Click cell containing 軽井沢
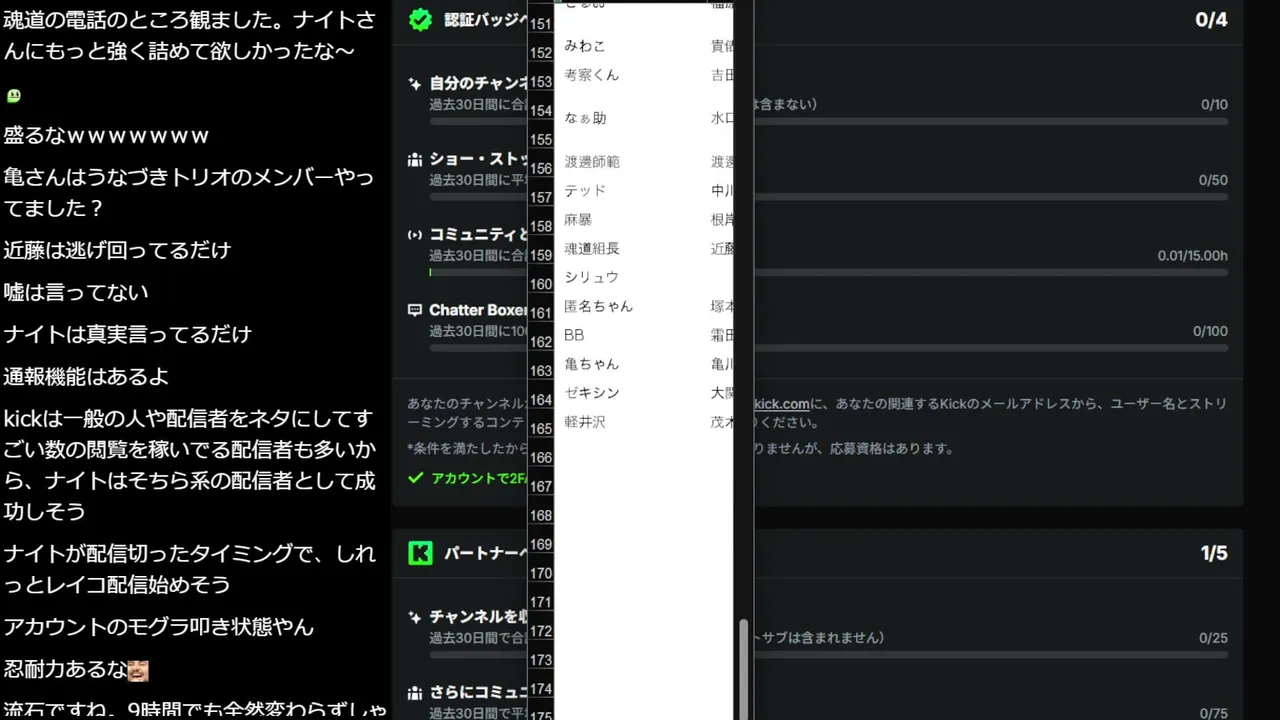The width and height of the screenshot is (1280, 720). pos(585,422)
